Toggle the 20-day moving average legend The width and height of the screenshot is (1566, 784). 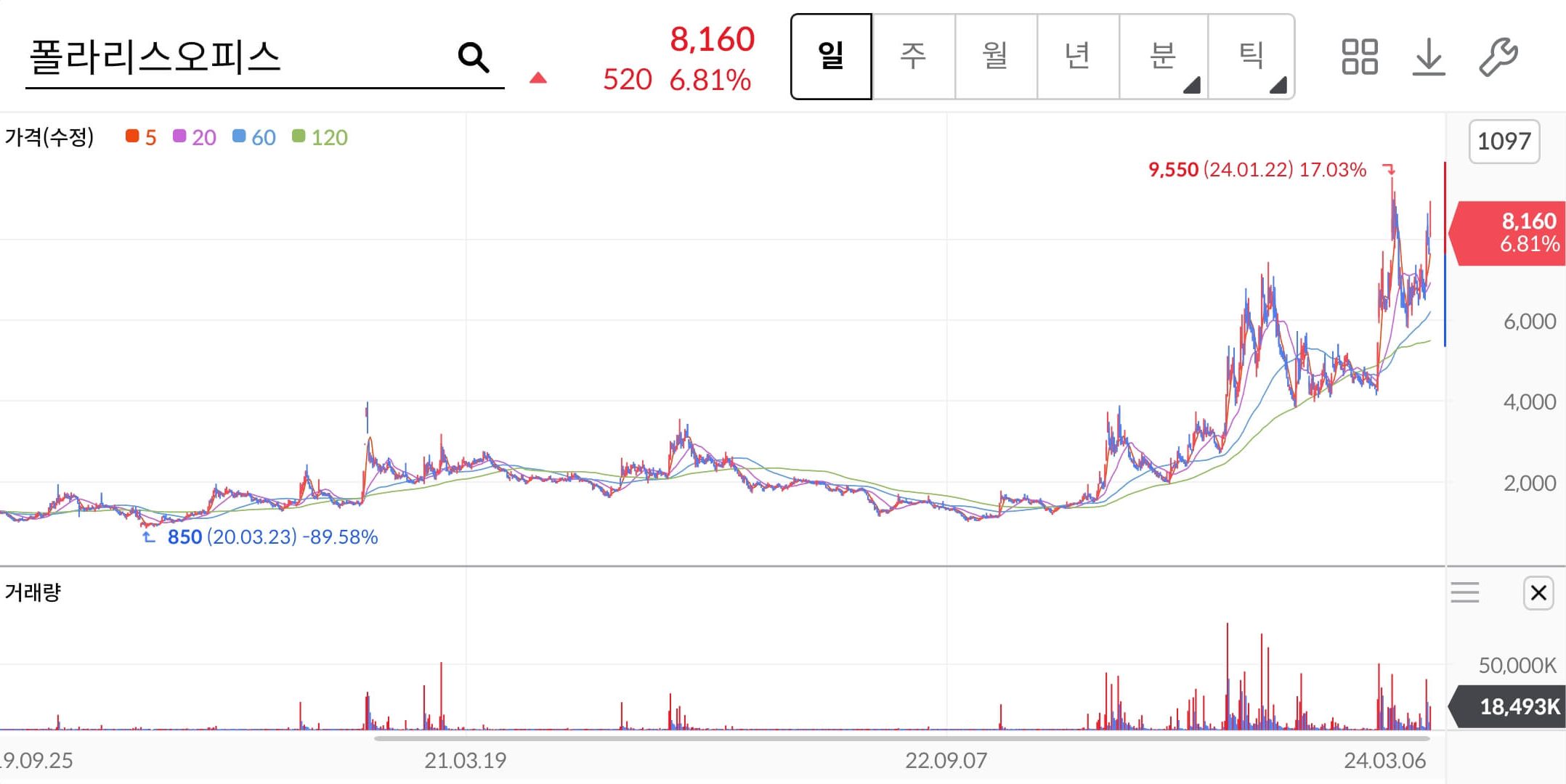pos(195,137)
